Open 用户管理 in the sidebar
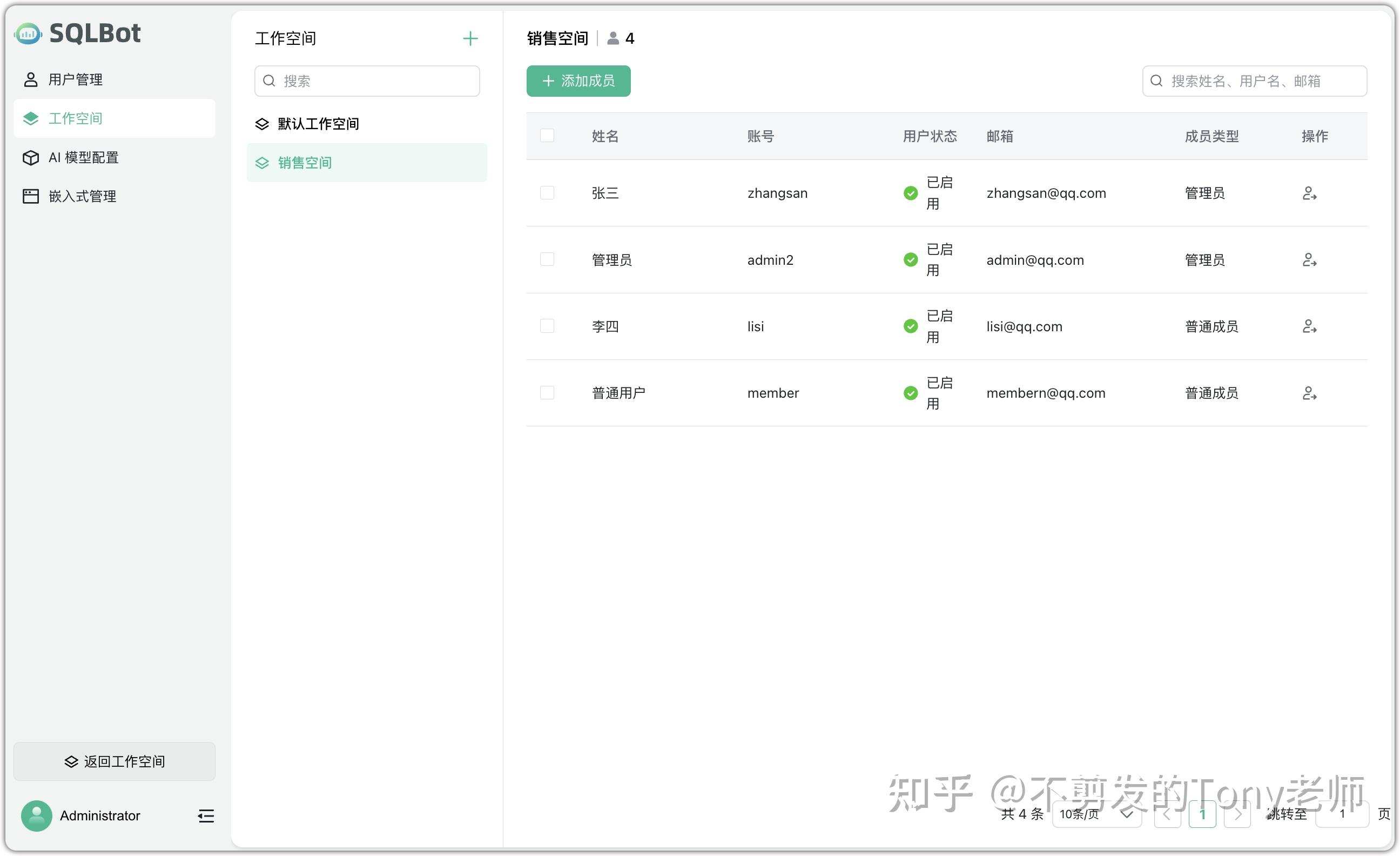Image resolution: width=1400 pixels, height=856 pixels. click(114, 79)
